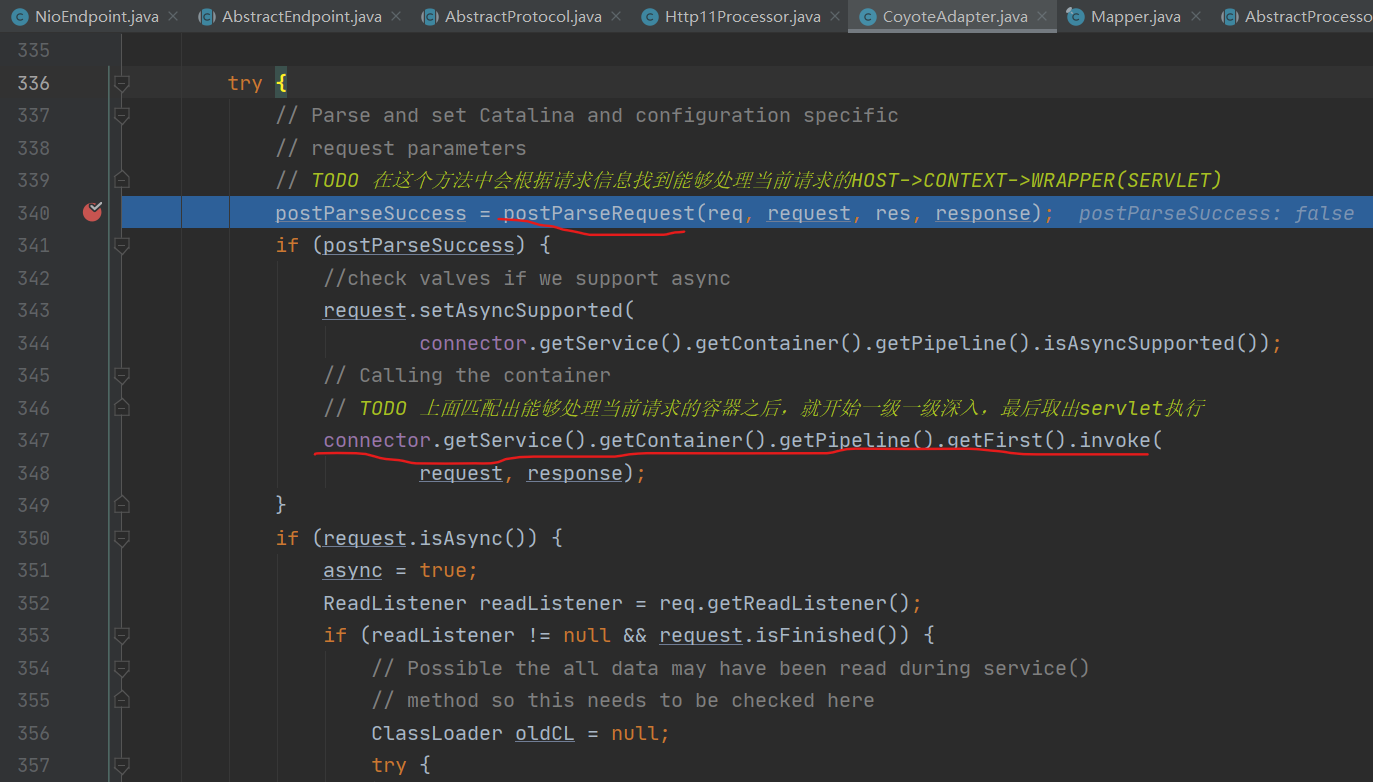This screenshot has width=1373, height=782.
Task: Click line number 338 in the gutter
Action: tap(33, 148)
